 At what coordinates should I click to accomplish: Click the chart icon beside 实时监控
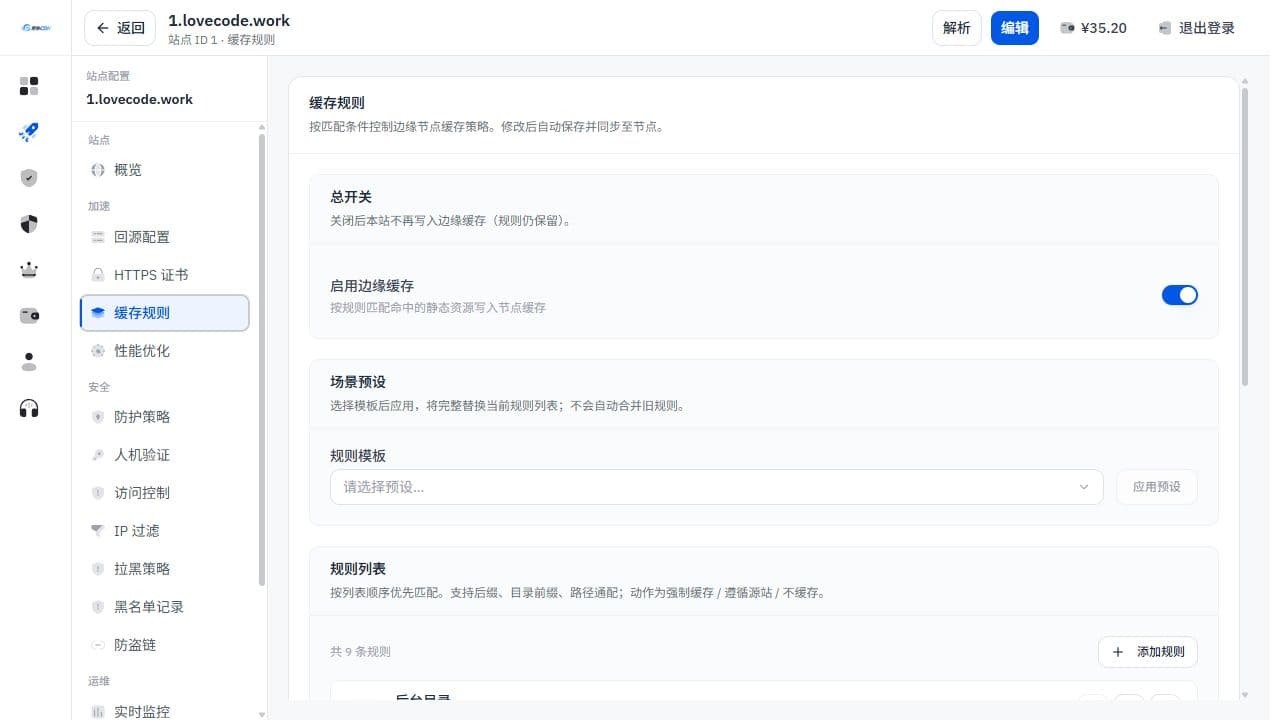point(98,712)
